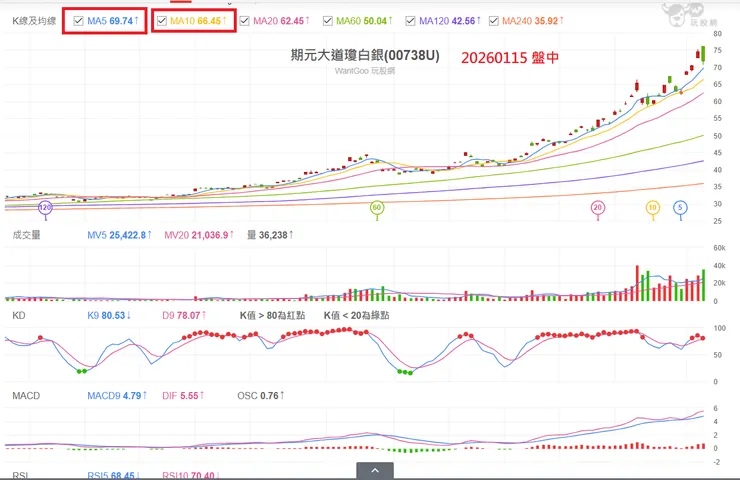Click the green 60 marker pin on chart
The image size is (740, 480).
pyautogui.click(x=377, y=209)
